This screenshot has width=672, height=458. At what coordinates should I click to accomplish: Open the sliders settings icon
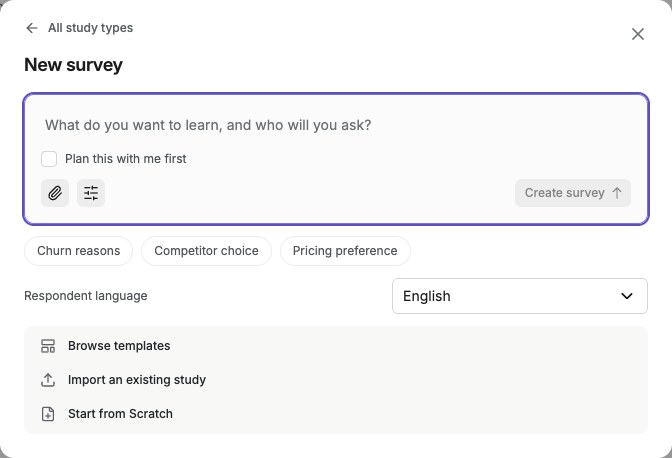click(x=91, y=193)
